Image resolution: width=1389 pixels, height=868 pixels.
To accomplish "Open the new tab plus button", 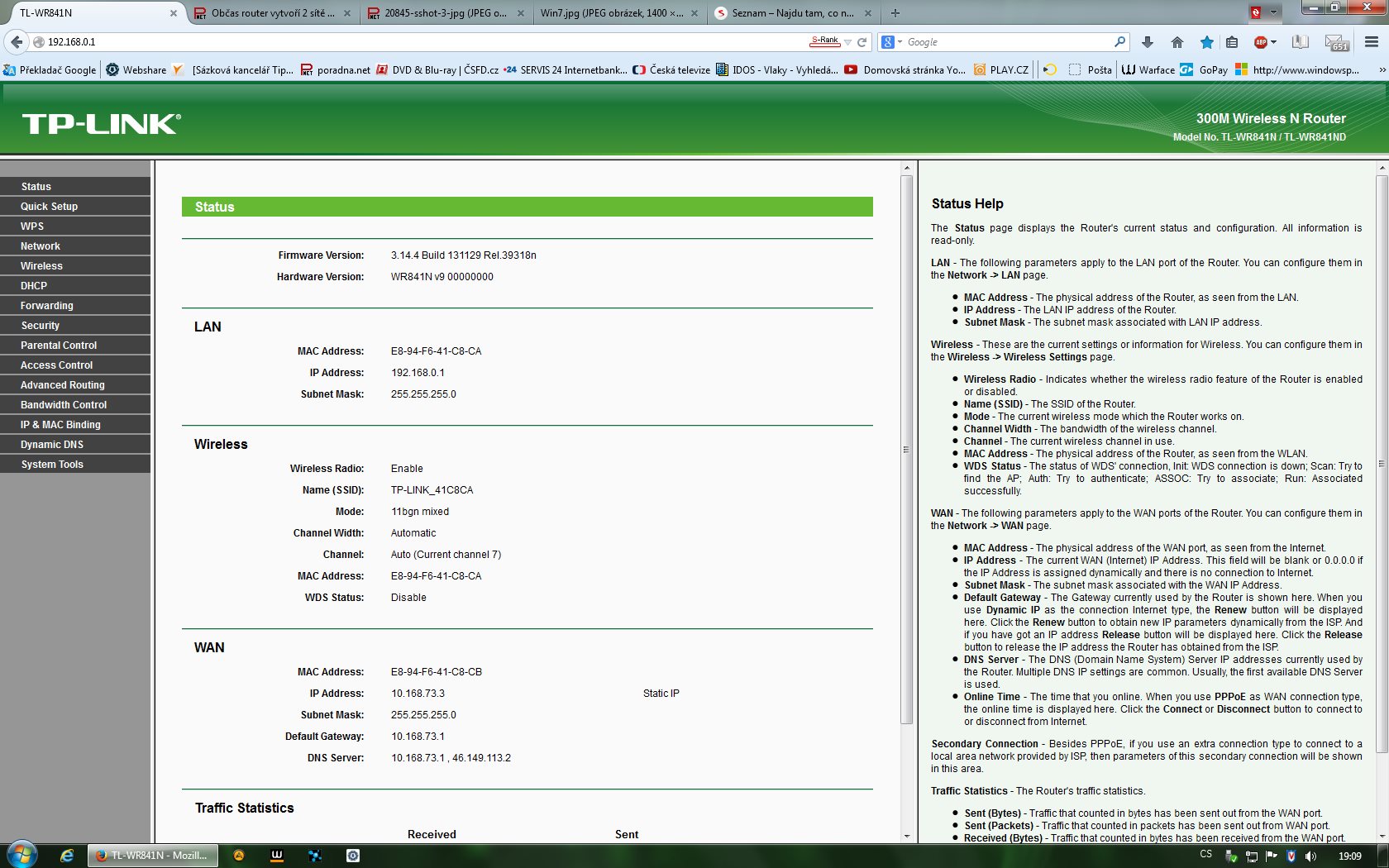I will 895,13.
